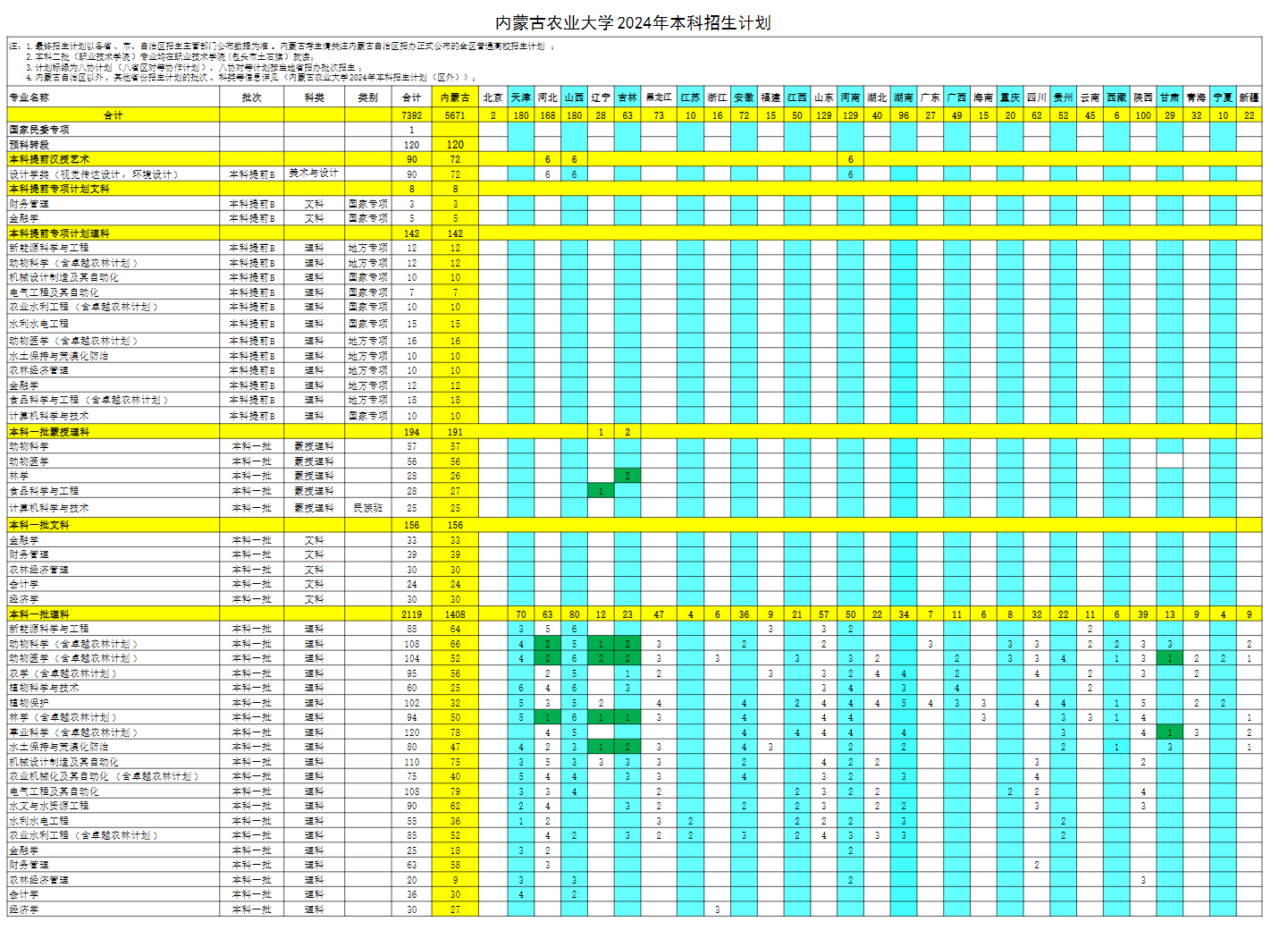Select the 甘肃 province header

(x=1170, y=97)
